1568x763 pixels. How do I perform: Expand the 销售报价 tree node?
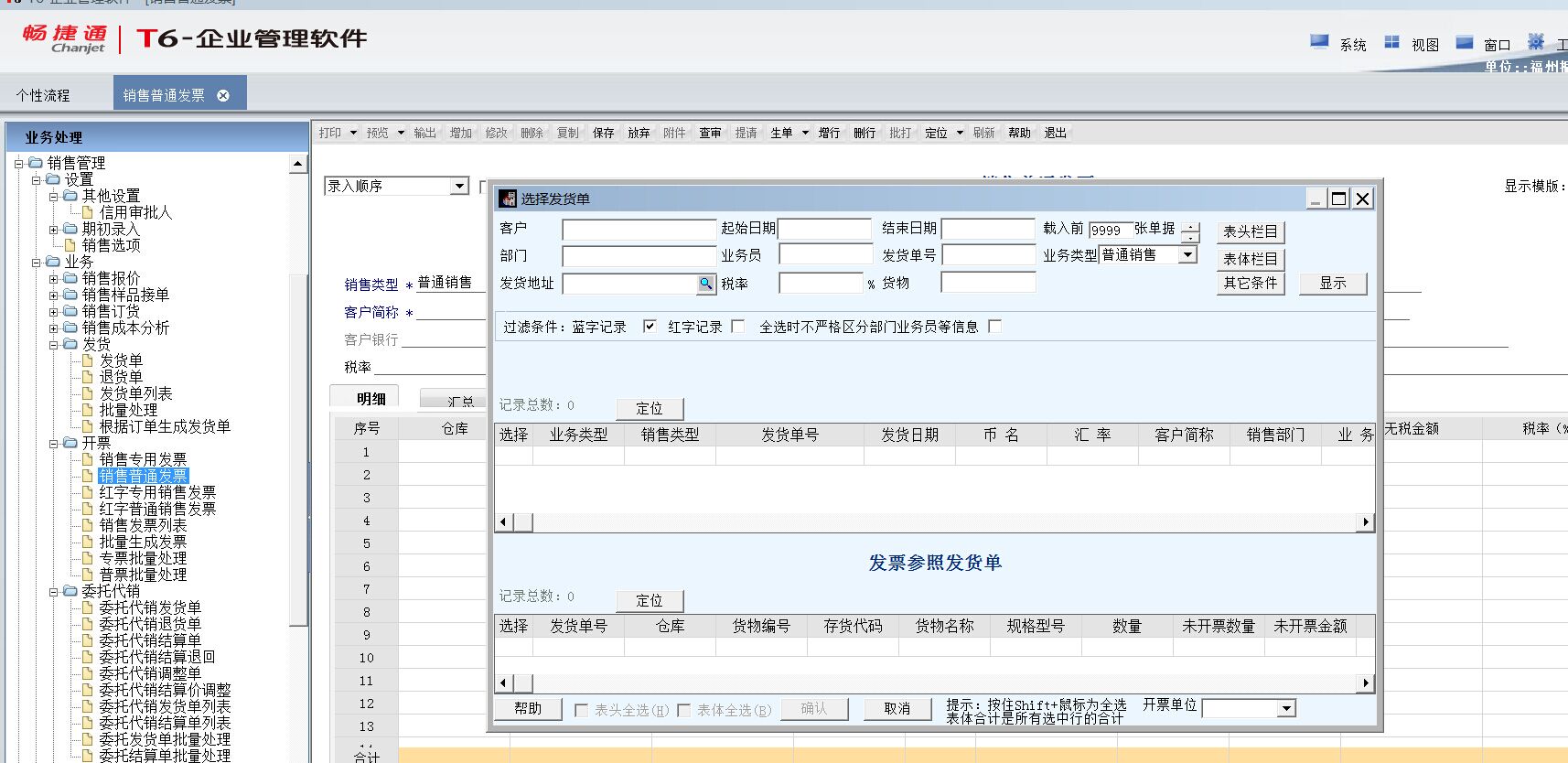(53, 279)
